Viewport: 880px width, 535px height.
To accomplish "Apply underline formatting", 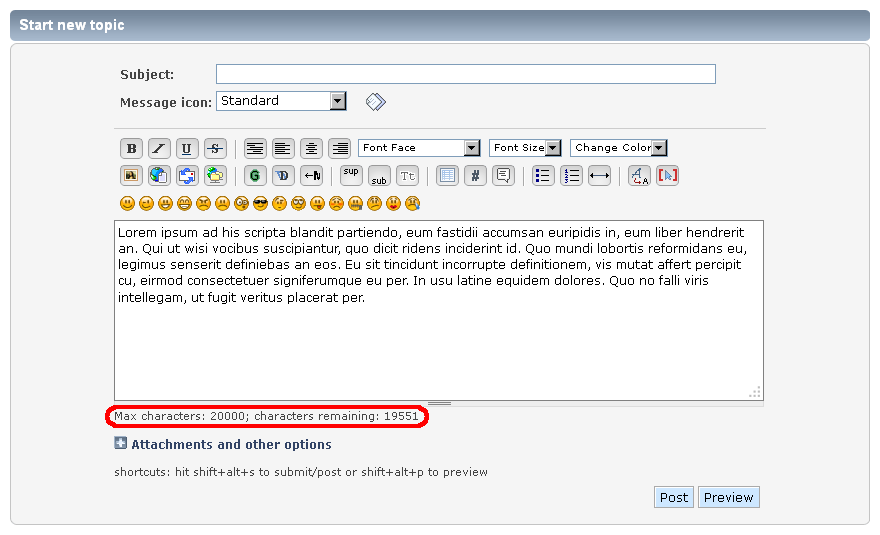I will [187, 148].
